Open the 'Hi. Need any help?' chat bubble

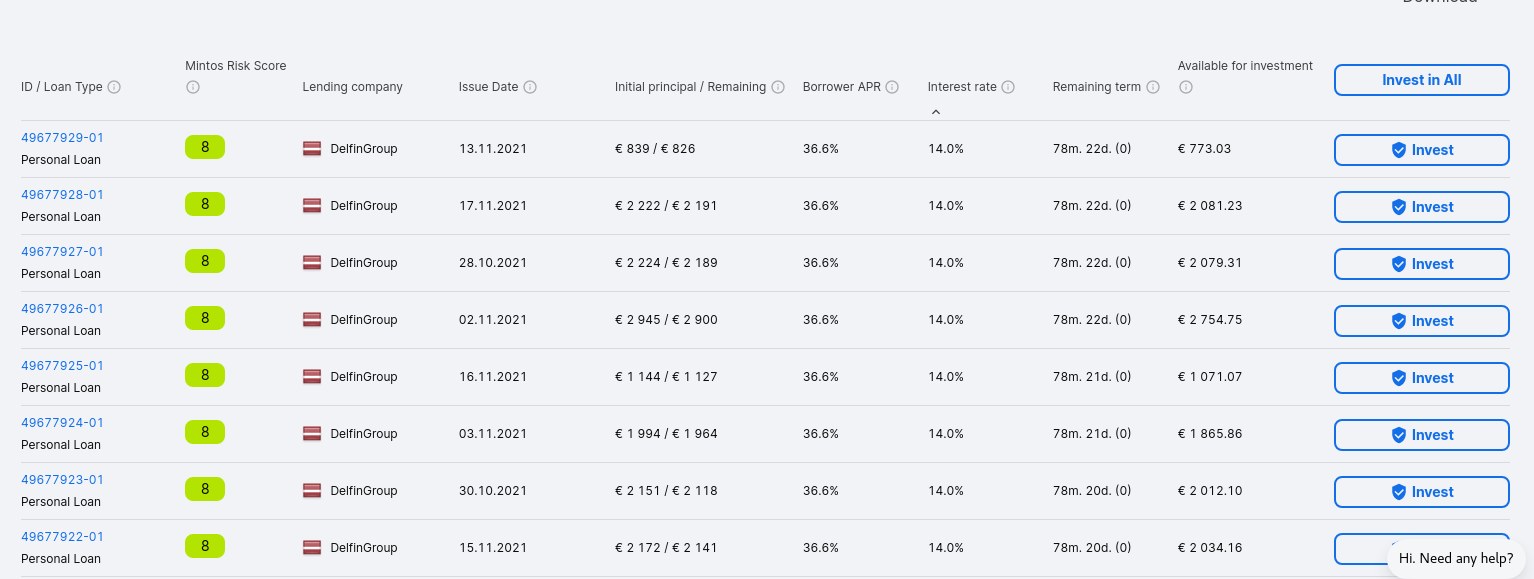coord(1455,558)
